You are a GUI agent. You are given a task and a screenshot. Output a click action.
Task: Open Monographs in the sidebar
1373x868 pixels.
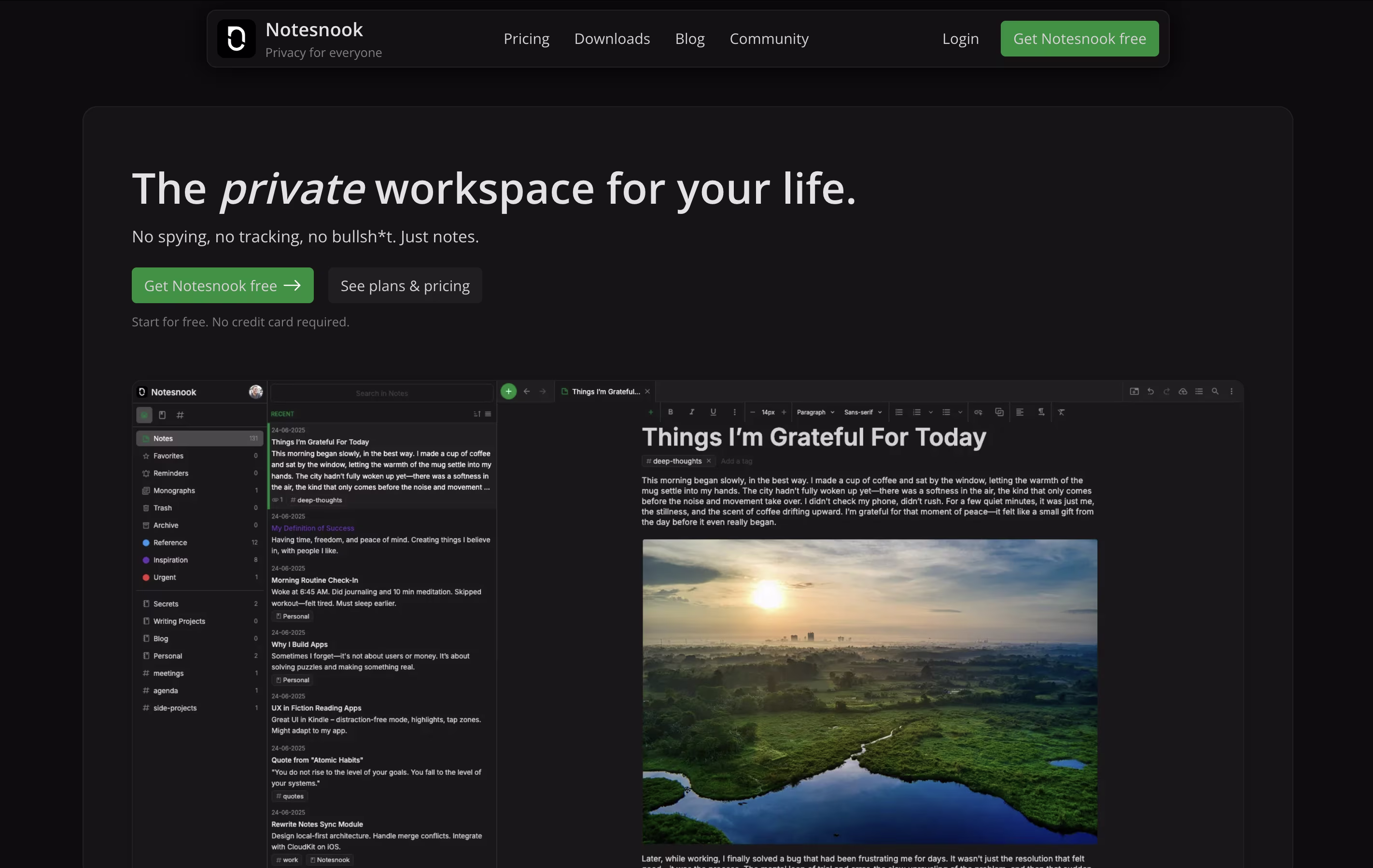(x=199, y=490)
